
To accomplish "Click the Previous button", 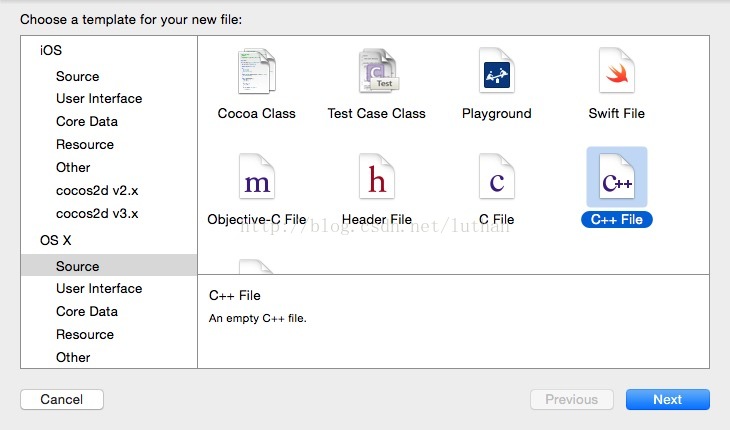I will tap(572, 399).
